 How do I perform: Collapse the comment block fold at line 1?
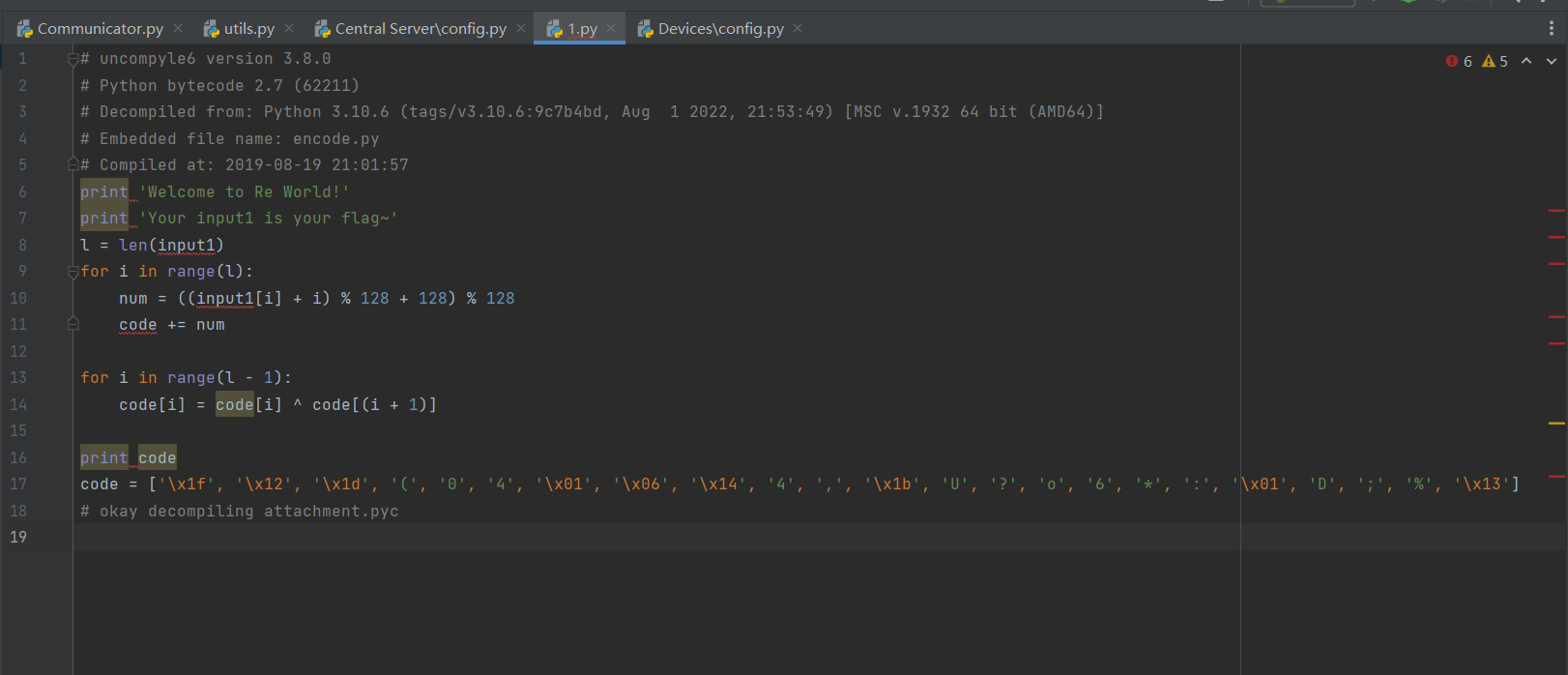[x=73, y=59]
